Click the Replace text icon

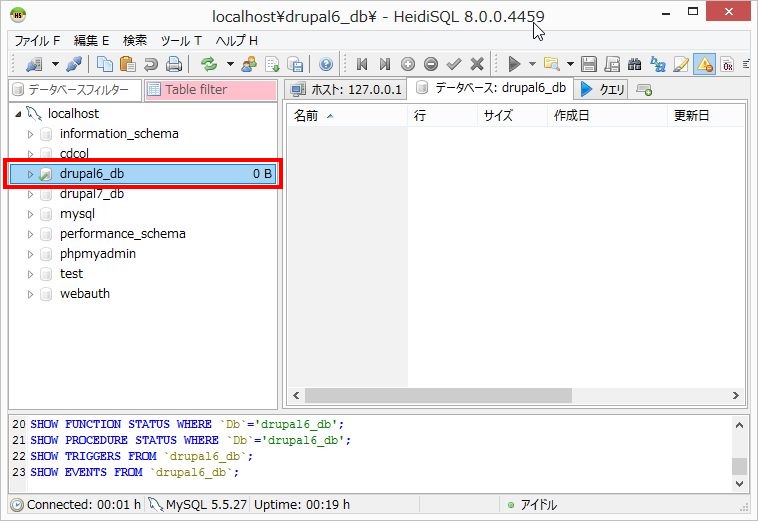(658, 64)
